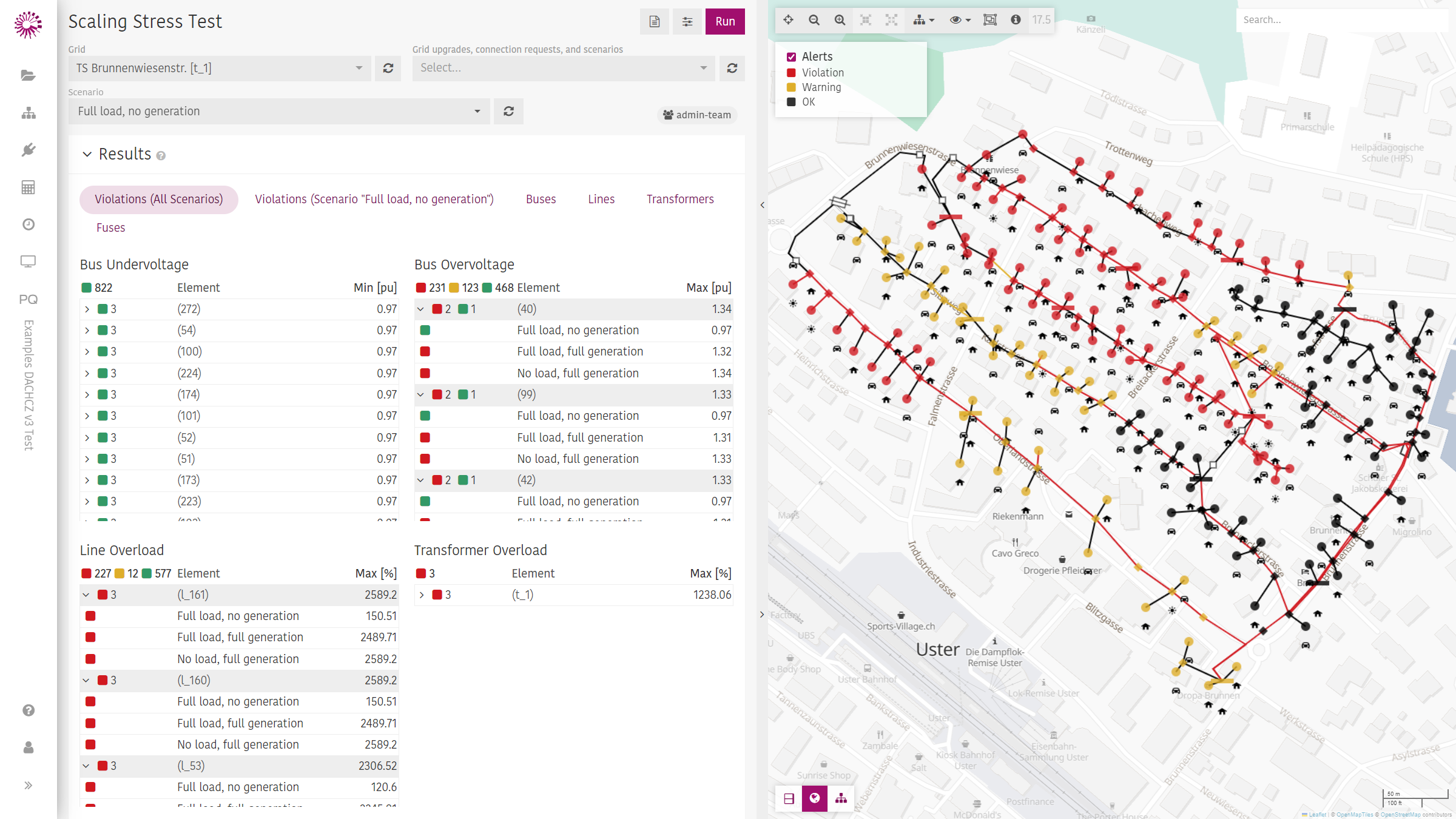Refresh the Grid selection
Image resolution: width=1456 pixels, height=819 pixels.
pos(388,69)
